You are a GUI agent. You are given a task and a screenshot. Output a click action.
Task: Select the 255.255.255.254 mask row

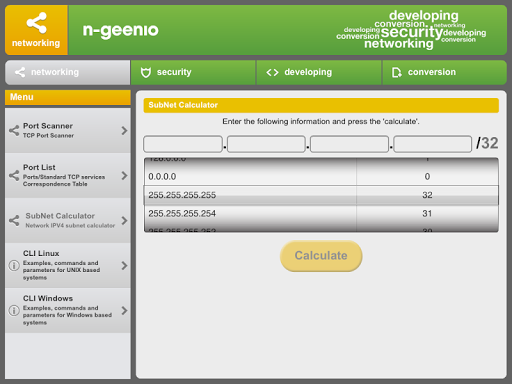pos(321,214)
